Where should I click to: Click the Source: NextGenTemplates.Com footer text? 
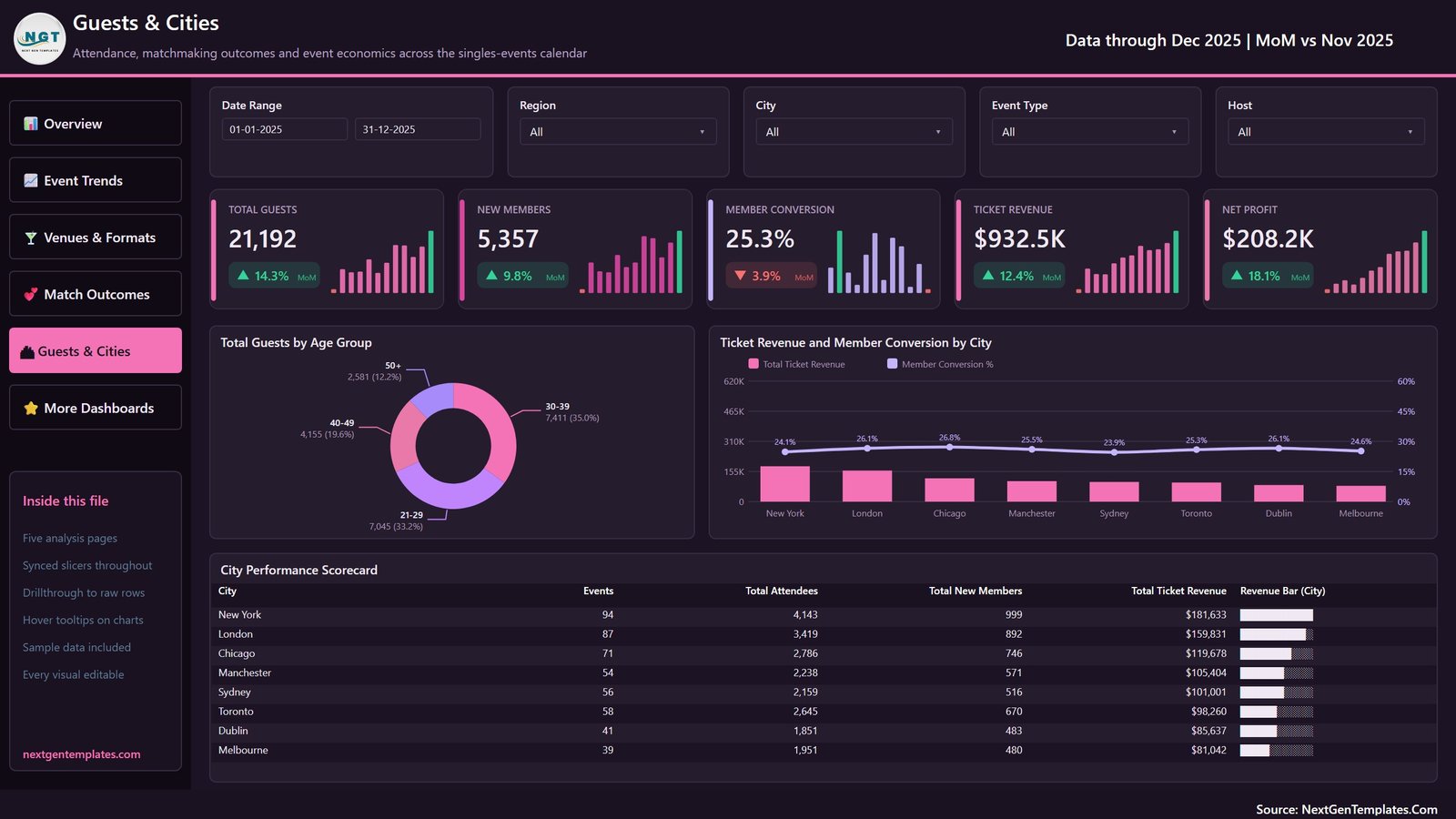[x=1347, y=809]
